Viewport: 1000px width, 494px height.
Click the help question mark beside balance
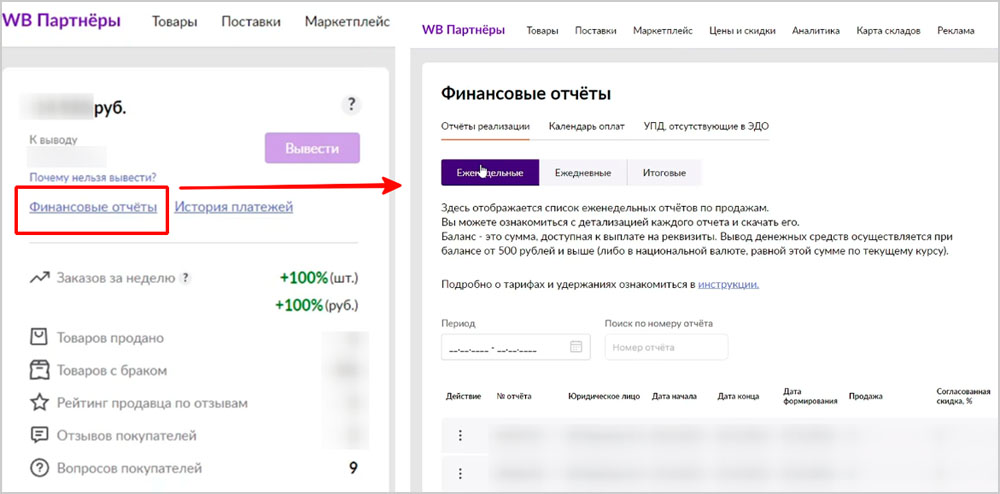tap(351, 105)
